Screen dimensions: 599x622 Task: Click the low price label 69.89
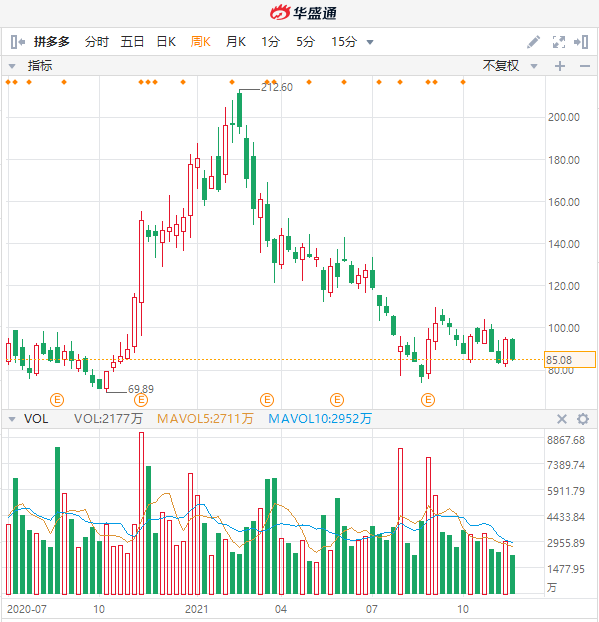[x=140, y=389]
